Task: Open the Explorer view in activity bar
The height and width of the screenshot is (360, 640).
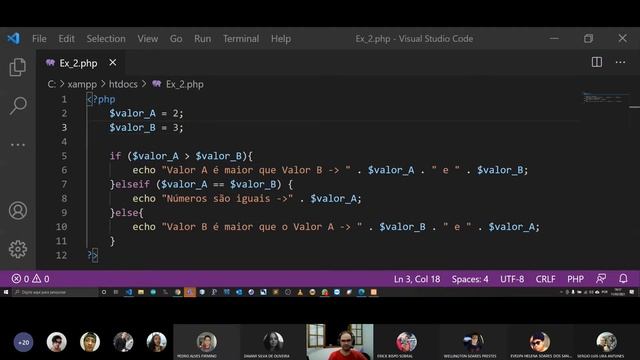Action: pos(18,67)
